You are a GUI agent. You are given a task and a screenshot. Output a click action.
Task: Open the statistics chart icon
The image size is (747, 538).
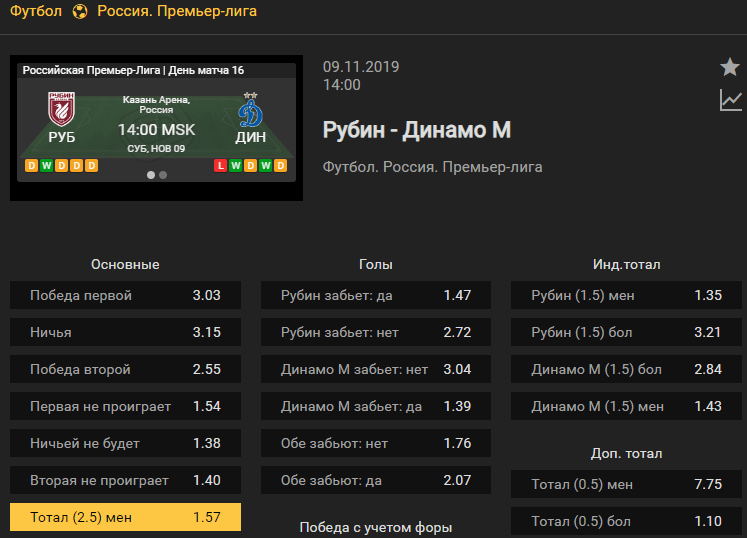(730, 100)
